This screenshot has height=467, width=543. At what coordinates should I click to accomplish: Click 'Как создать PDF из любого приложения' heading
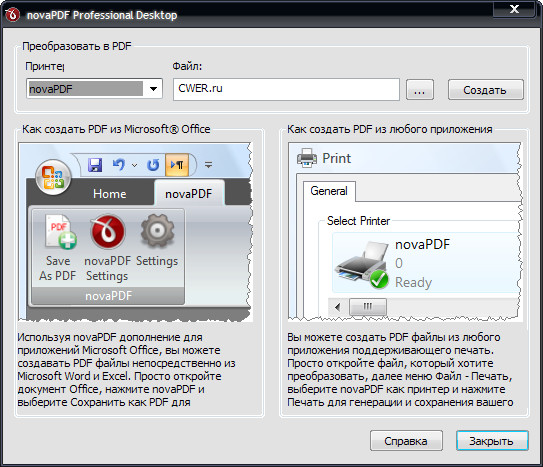(390, 129)
